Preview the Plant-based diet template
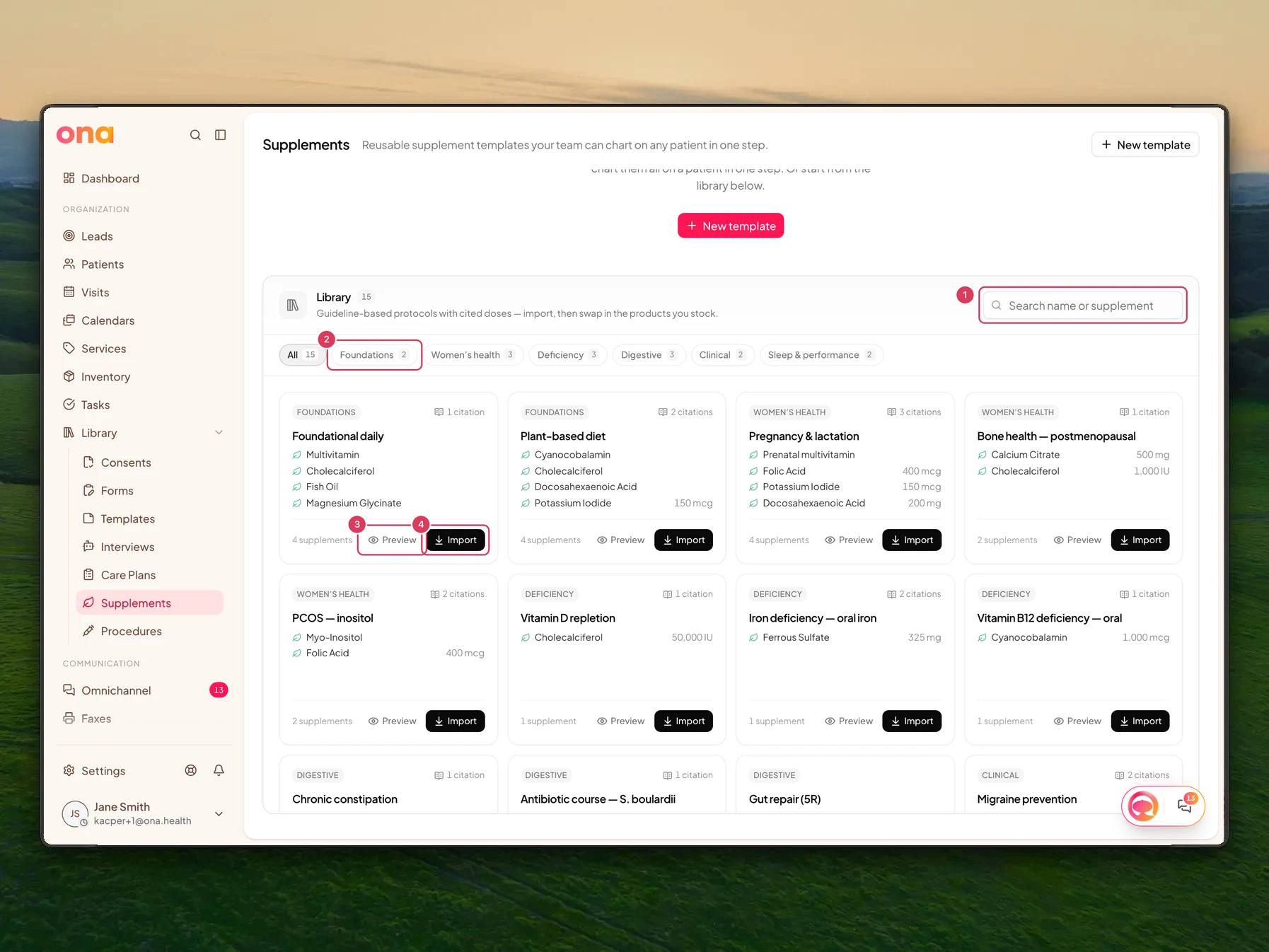The image size is (1269, 952). tap(620, 540)
